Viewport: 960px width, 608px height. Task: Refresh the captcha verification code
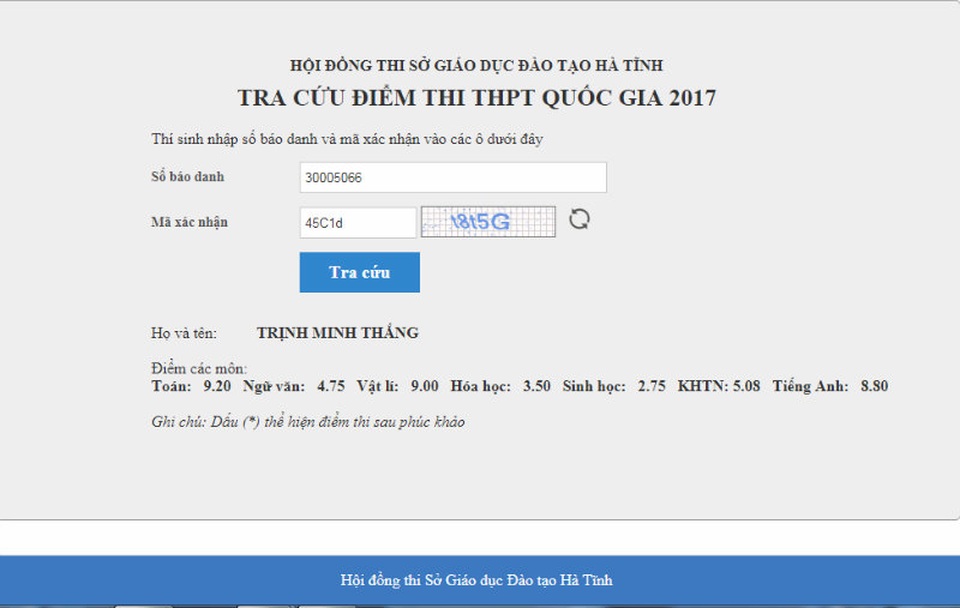click(x=579, y=220)
